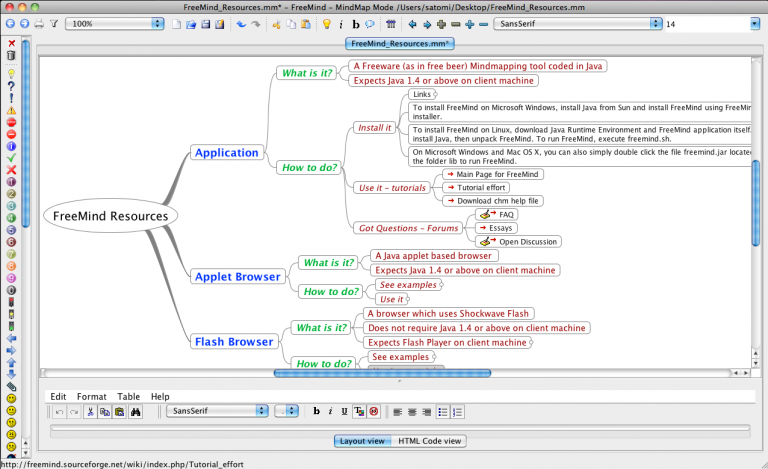Switch to the HTML Code view tab

431,441
